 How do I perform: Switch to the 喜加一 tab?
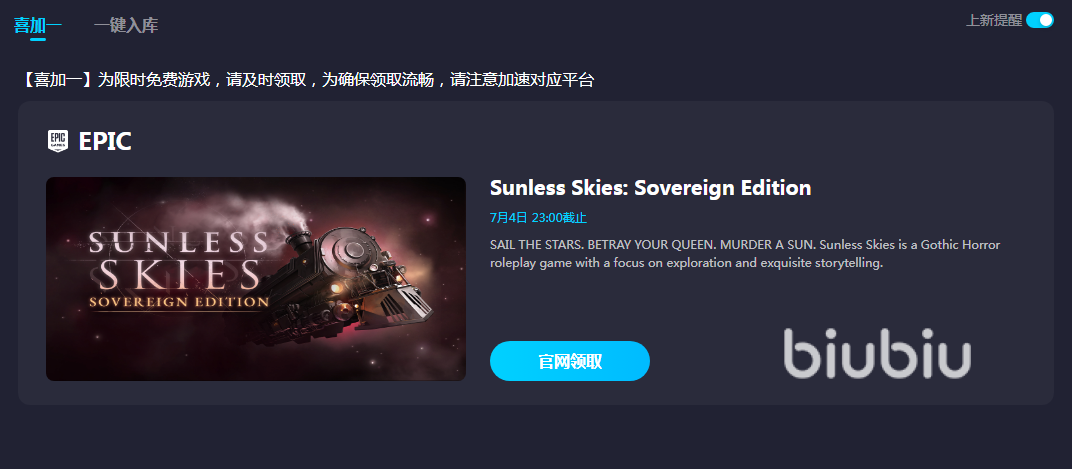pyautogui.click(x=38, y=26)
